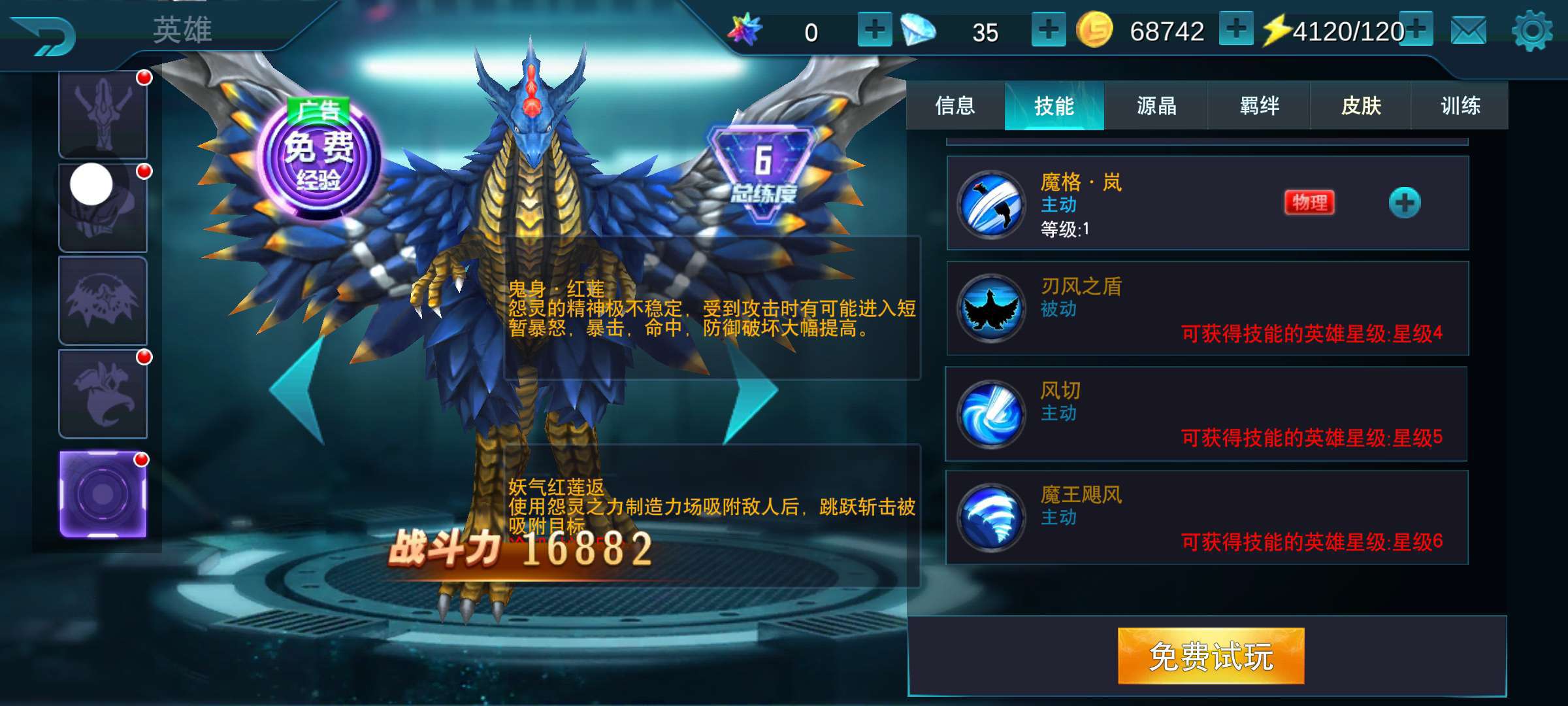Select the 刃风之盾 skill icon
This screenshot has height=706, width=1568.
tap(991, 308)
